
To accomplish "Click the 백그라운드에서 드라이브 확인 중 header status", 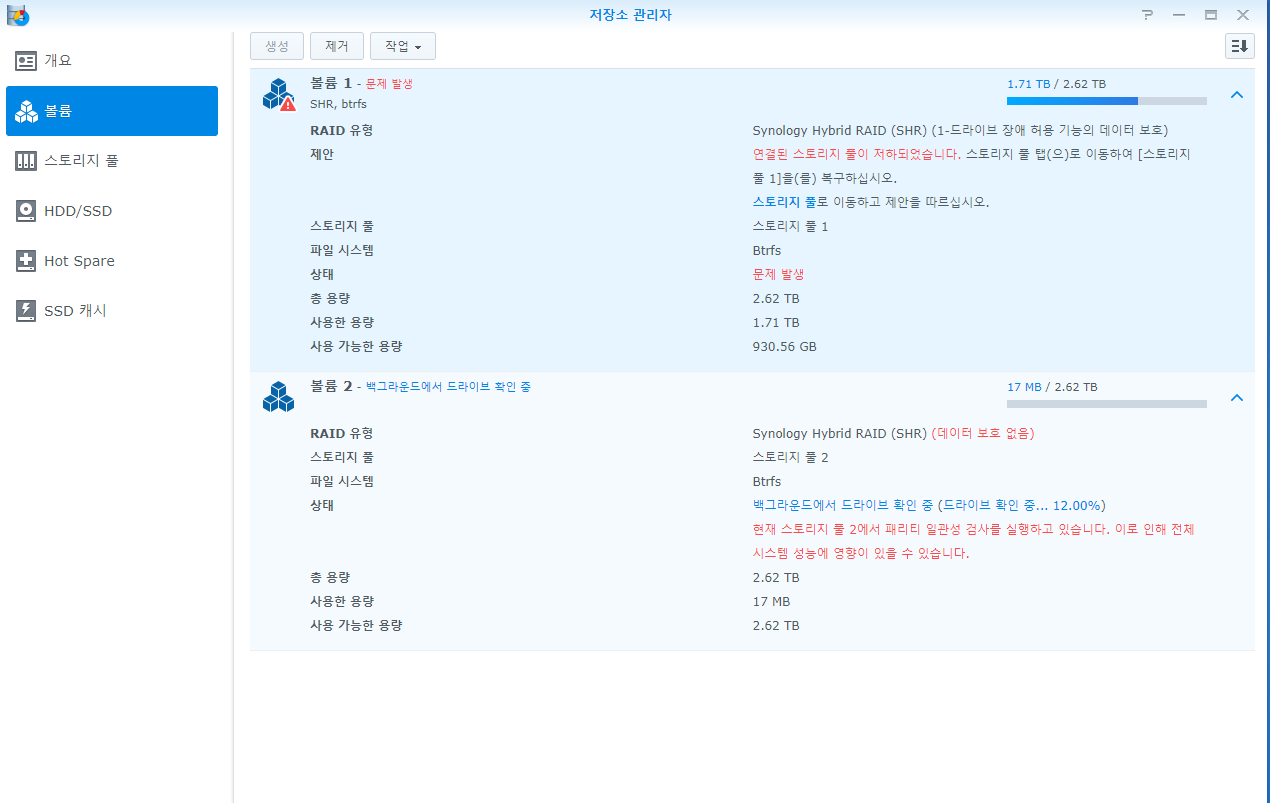I will pyautogui.click(x=448, y=386).
